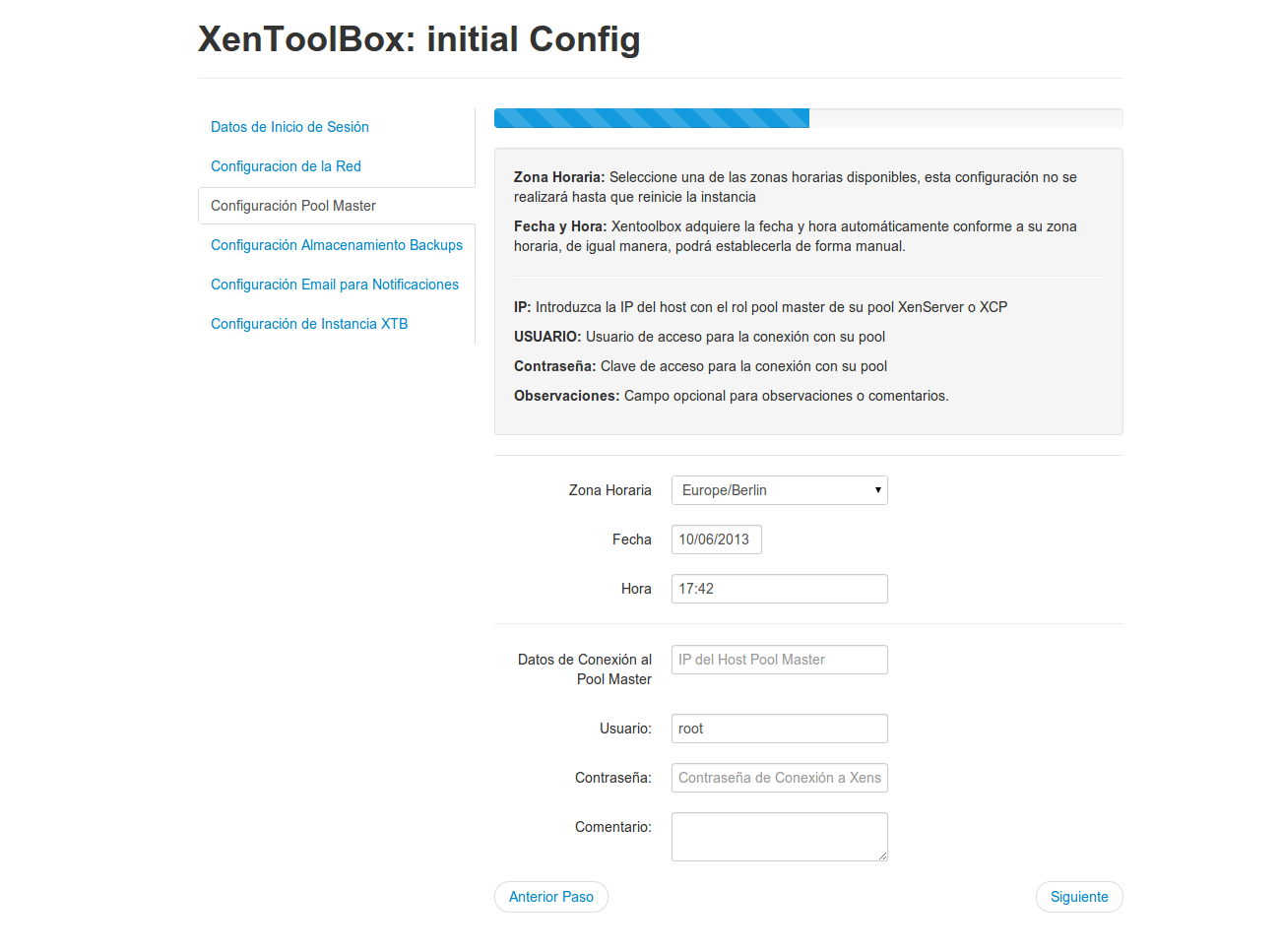Click the Usuario field containing root
1282x952 pixels.
(779, 729)
